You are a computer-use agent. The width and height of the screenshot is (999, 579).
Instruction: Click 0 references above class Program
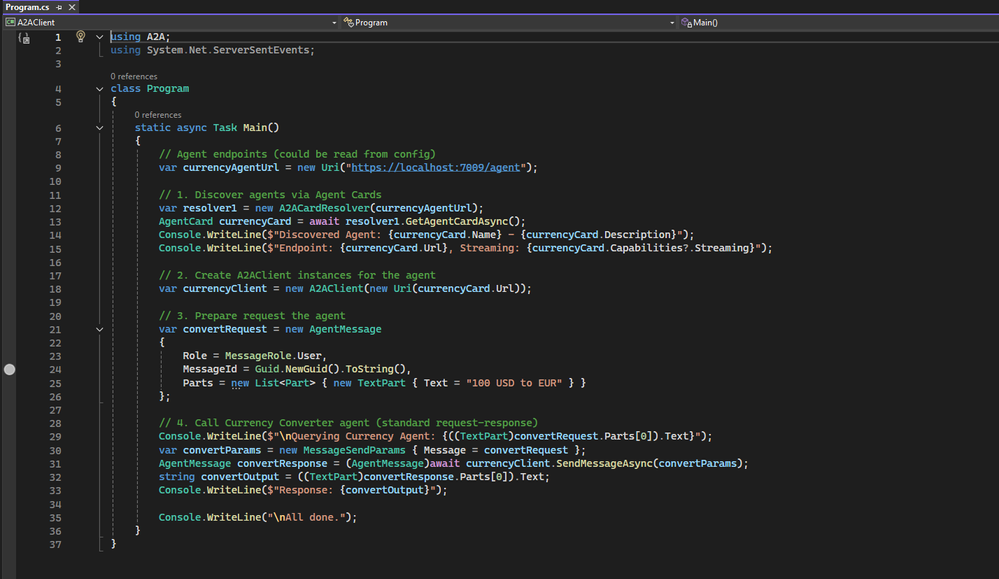(x=135, y=76)
